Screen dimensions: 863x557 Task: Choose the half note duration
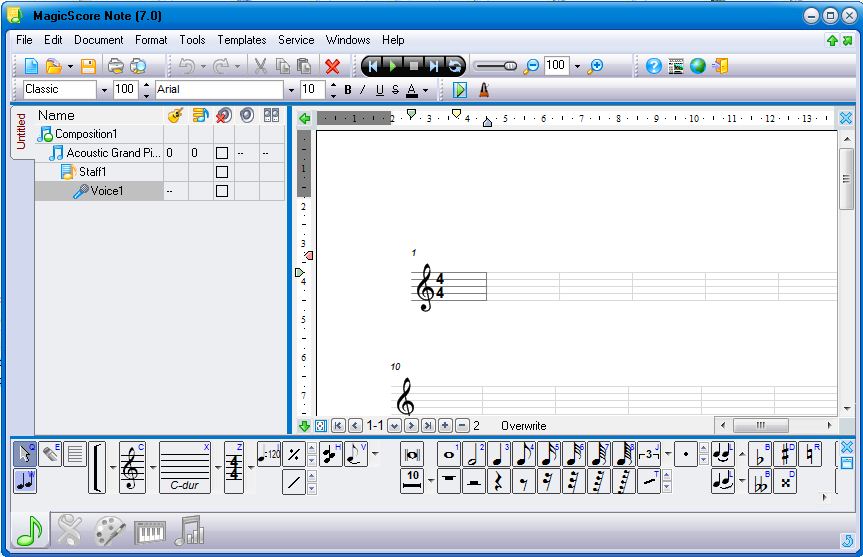click(474, 455)
